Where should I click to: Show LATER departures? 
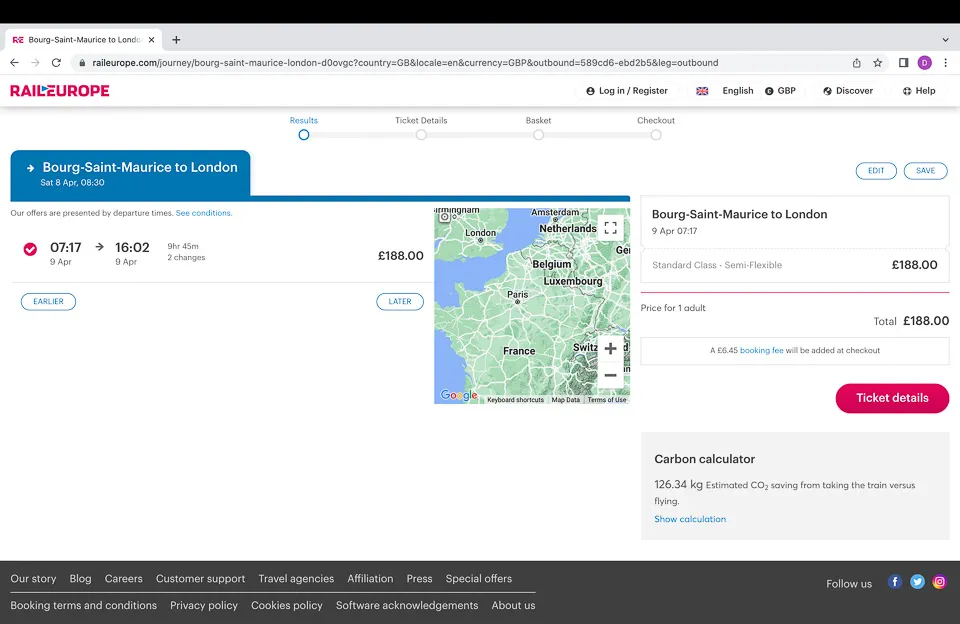(x=400, y=301)
